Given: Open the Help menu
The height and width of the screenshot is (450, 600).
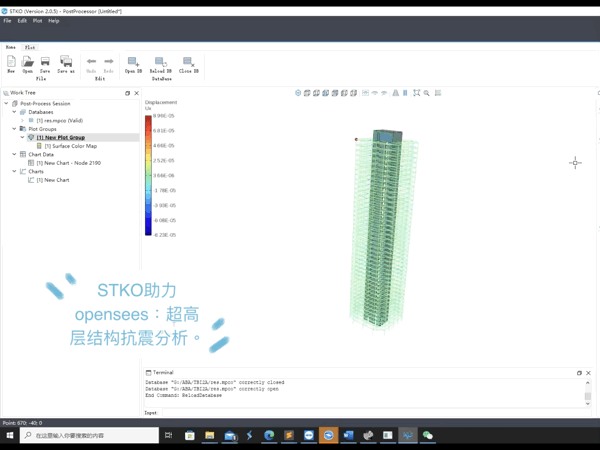Looking at the screenshot, I should click(54, 21).
